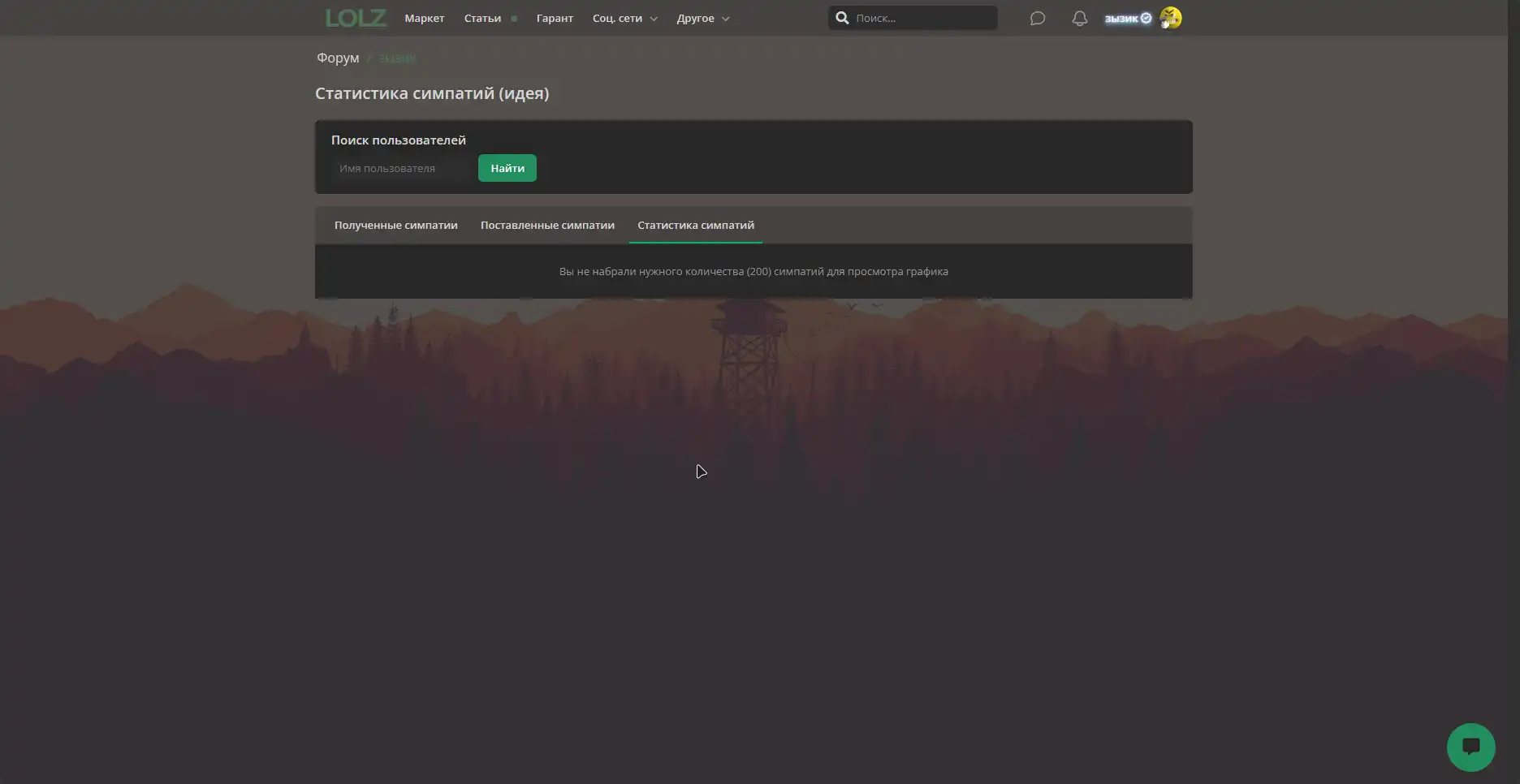
Task: Click the verified badge next to username
Action: pos(1146,18)
